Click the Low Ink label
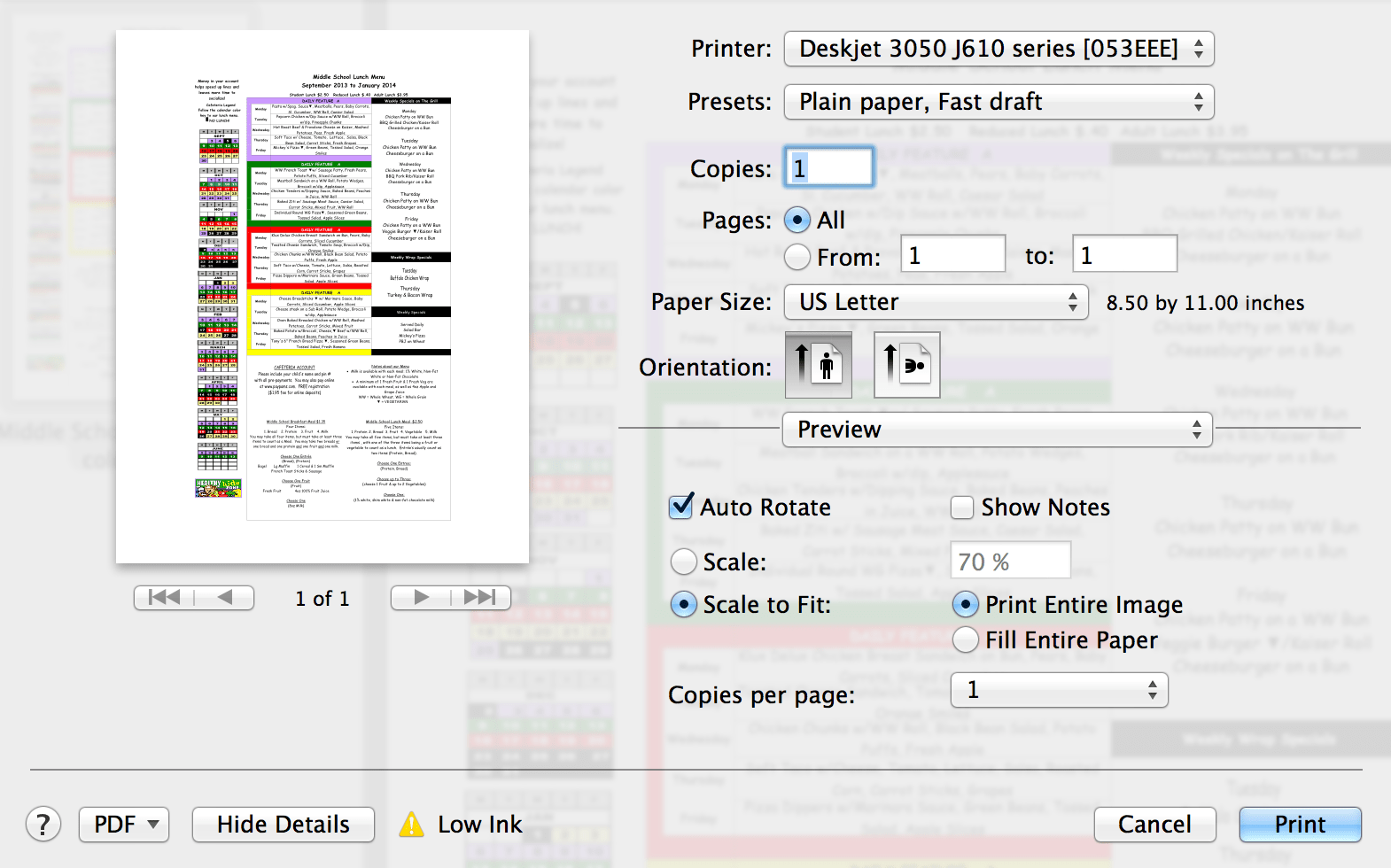This screenshot has height=868, width=1391. [x=480, y=825]
